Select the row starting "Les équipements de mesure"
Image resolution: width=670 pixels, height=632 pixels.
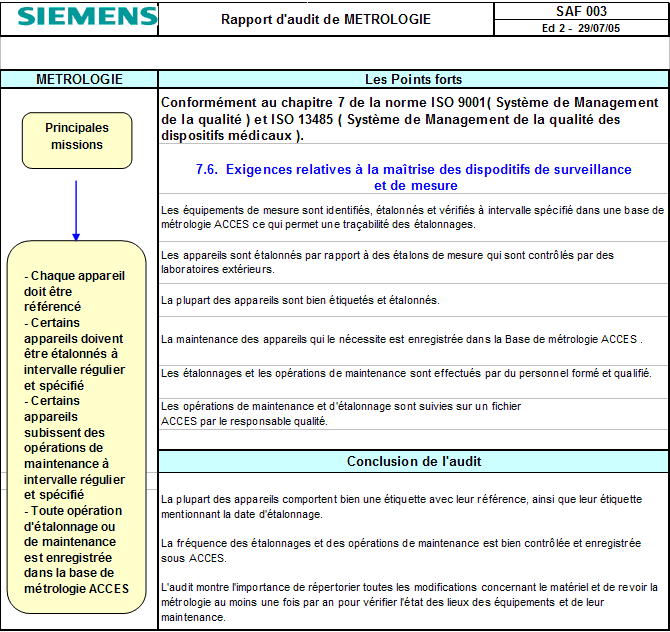[x=410, y=217]
